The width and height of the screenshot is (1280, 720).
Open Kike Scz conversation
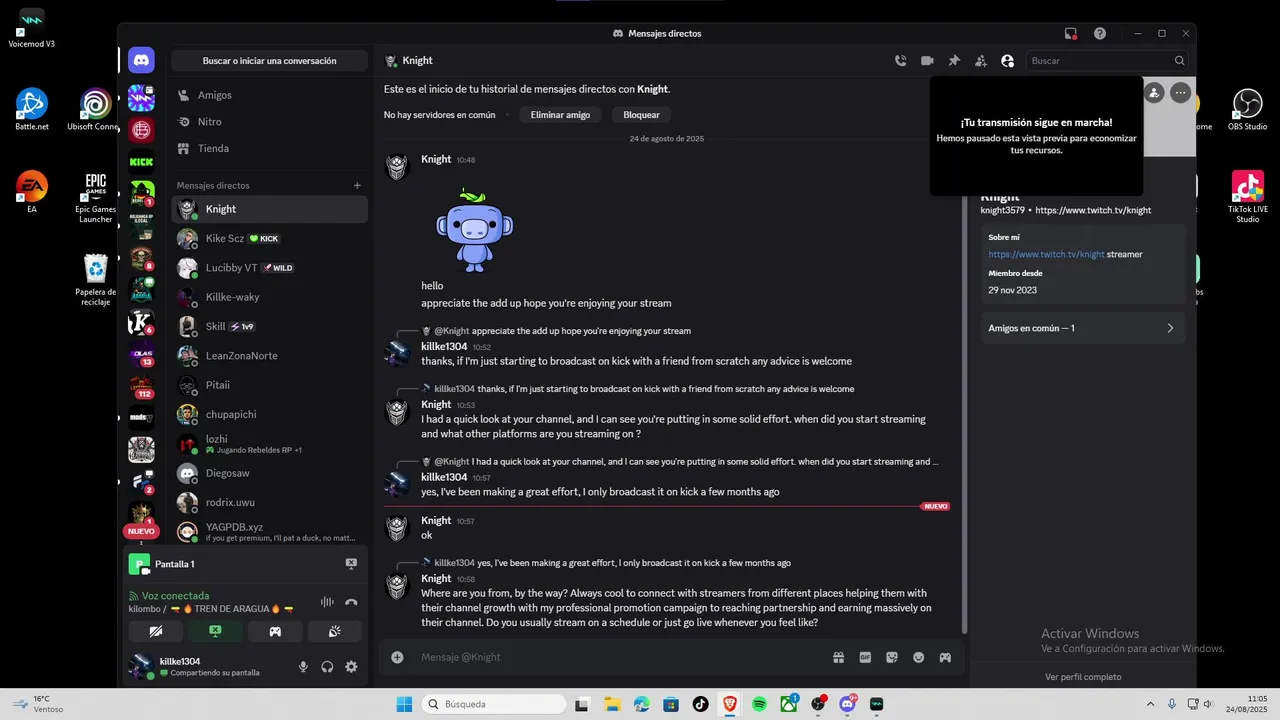click(269, 238)
